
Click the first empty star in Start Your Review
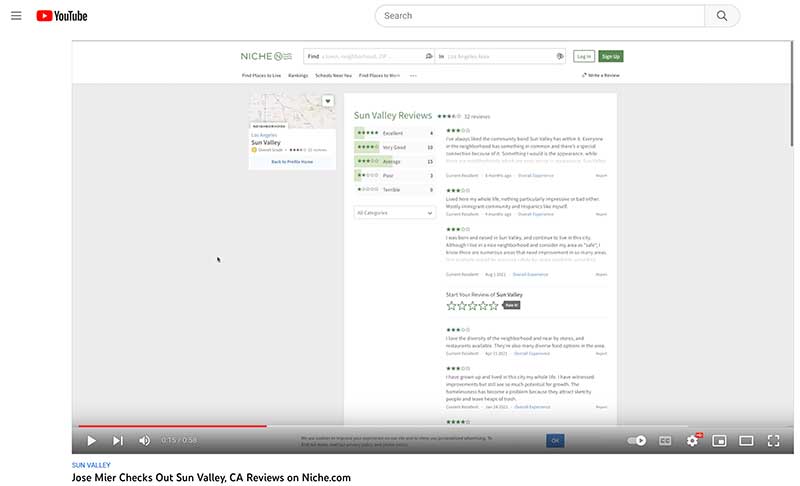451,305
